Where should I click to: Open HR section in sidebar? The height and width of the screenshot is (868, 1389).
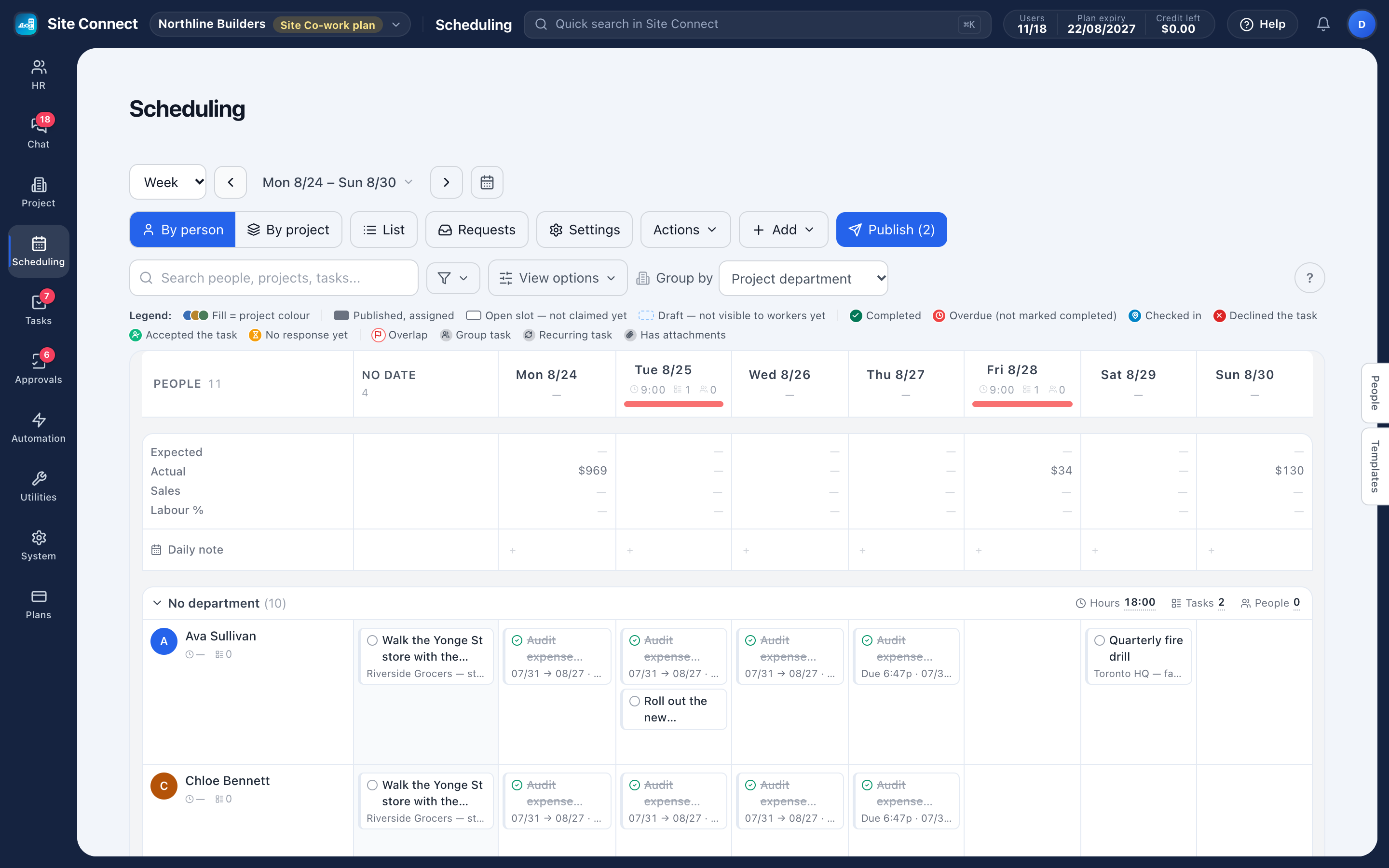(x=39, y=75)
